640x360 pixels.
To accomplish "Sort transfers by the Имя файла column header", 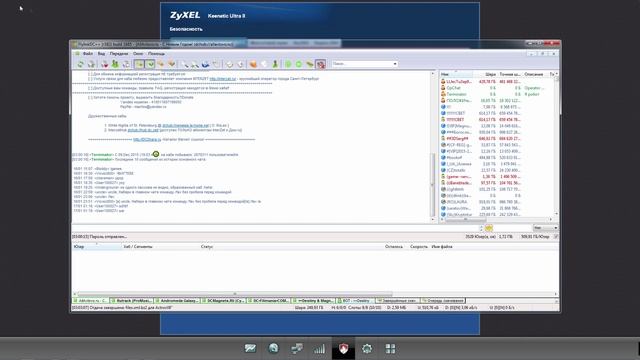I will 494,247.
